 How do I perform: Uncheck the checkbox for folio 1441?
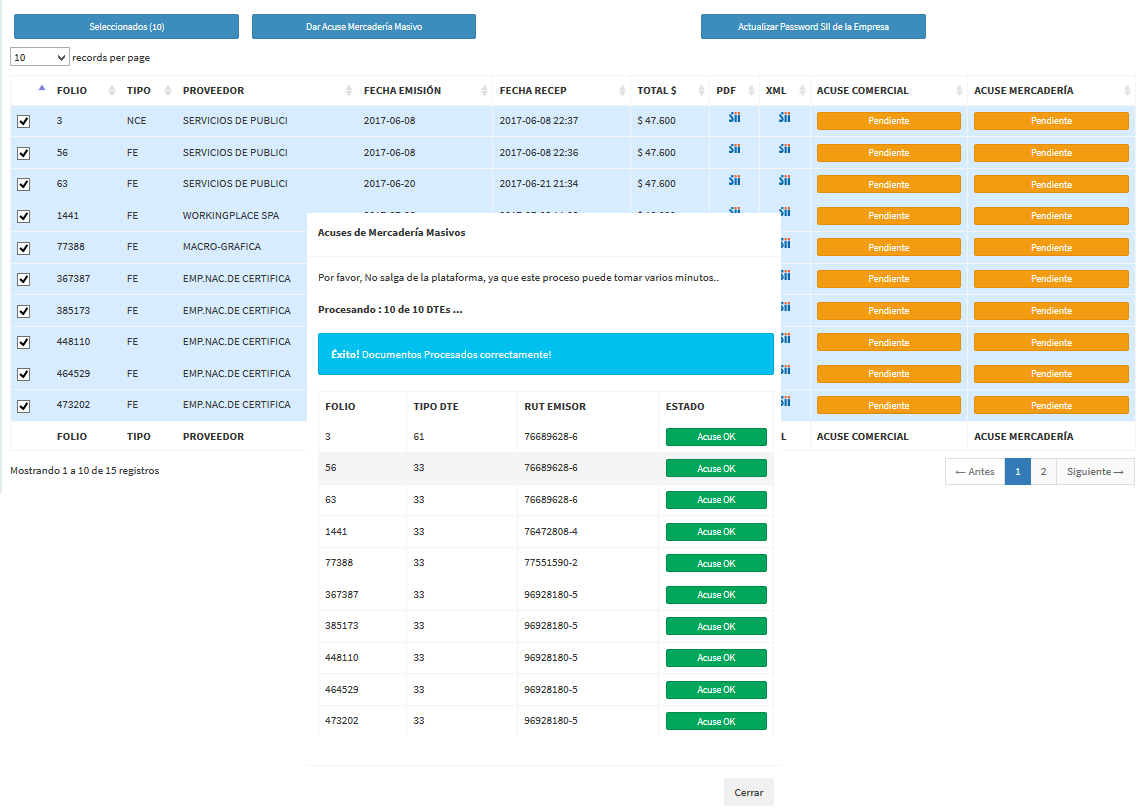click(x=23, y=216)
